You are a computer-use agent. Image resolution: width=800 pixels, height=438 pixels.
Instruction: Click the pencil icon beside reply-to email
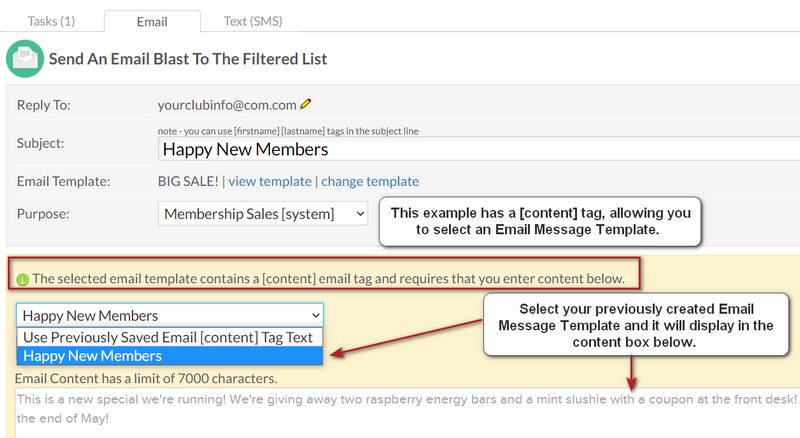point(306,104)
